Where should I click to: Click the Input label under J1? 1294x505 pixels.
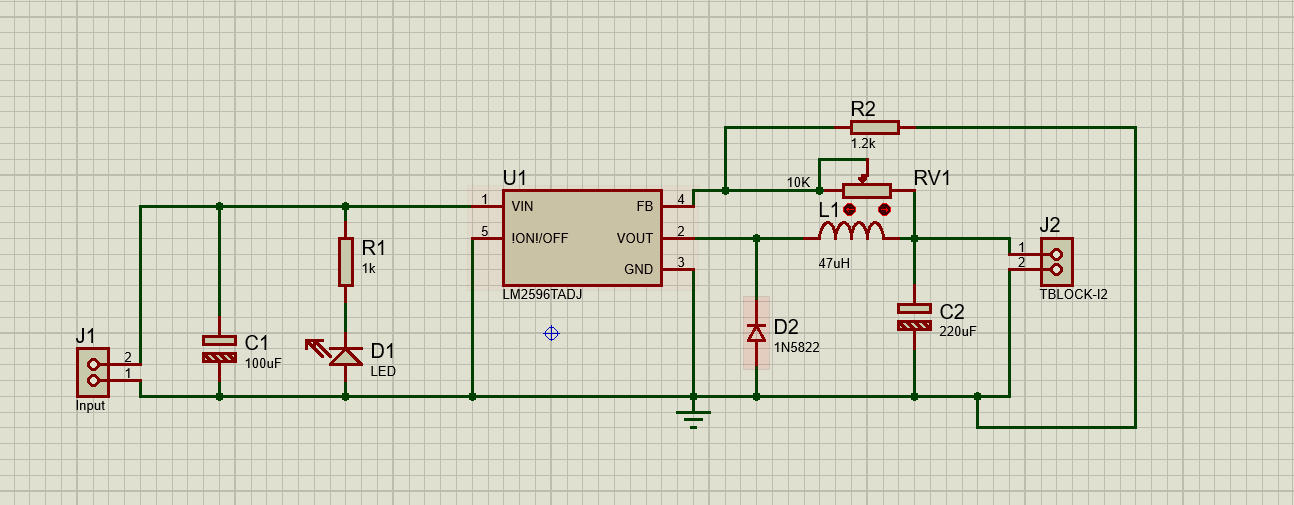tap(90, 406)
